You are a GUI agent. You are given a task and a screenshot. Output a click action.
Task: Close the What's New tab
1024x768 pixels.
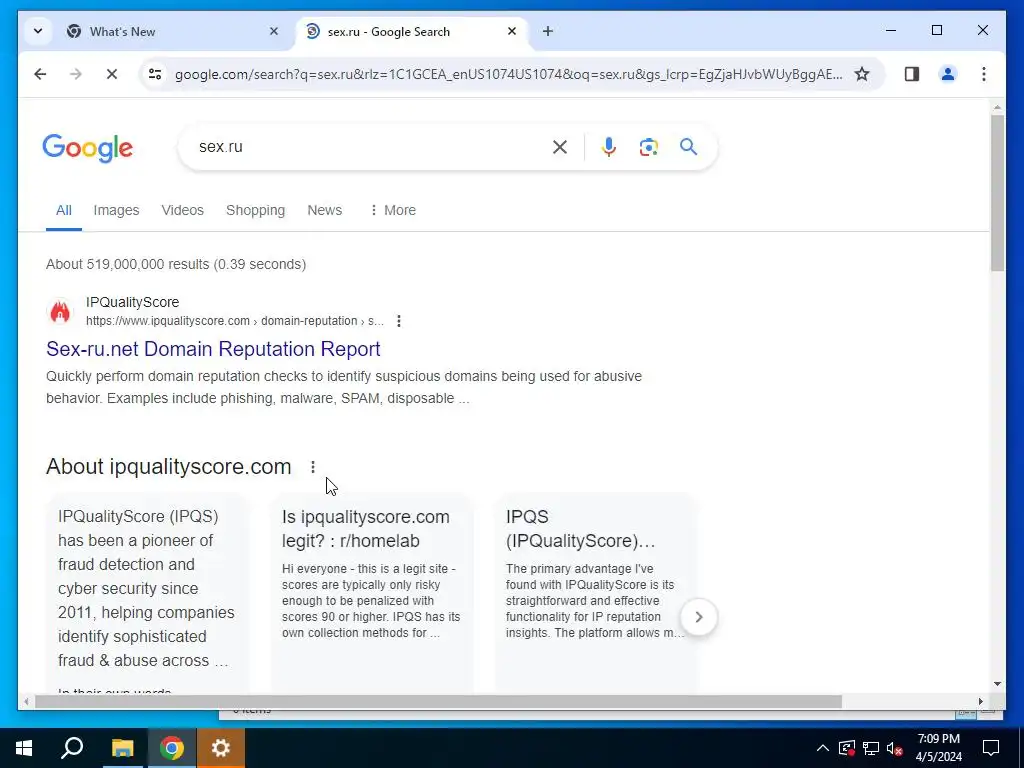[274, 31]
